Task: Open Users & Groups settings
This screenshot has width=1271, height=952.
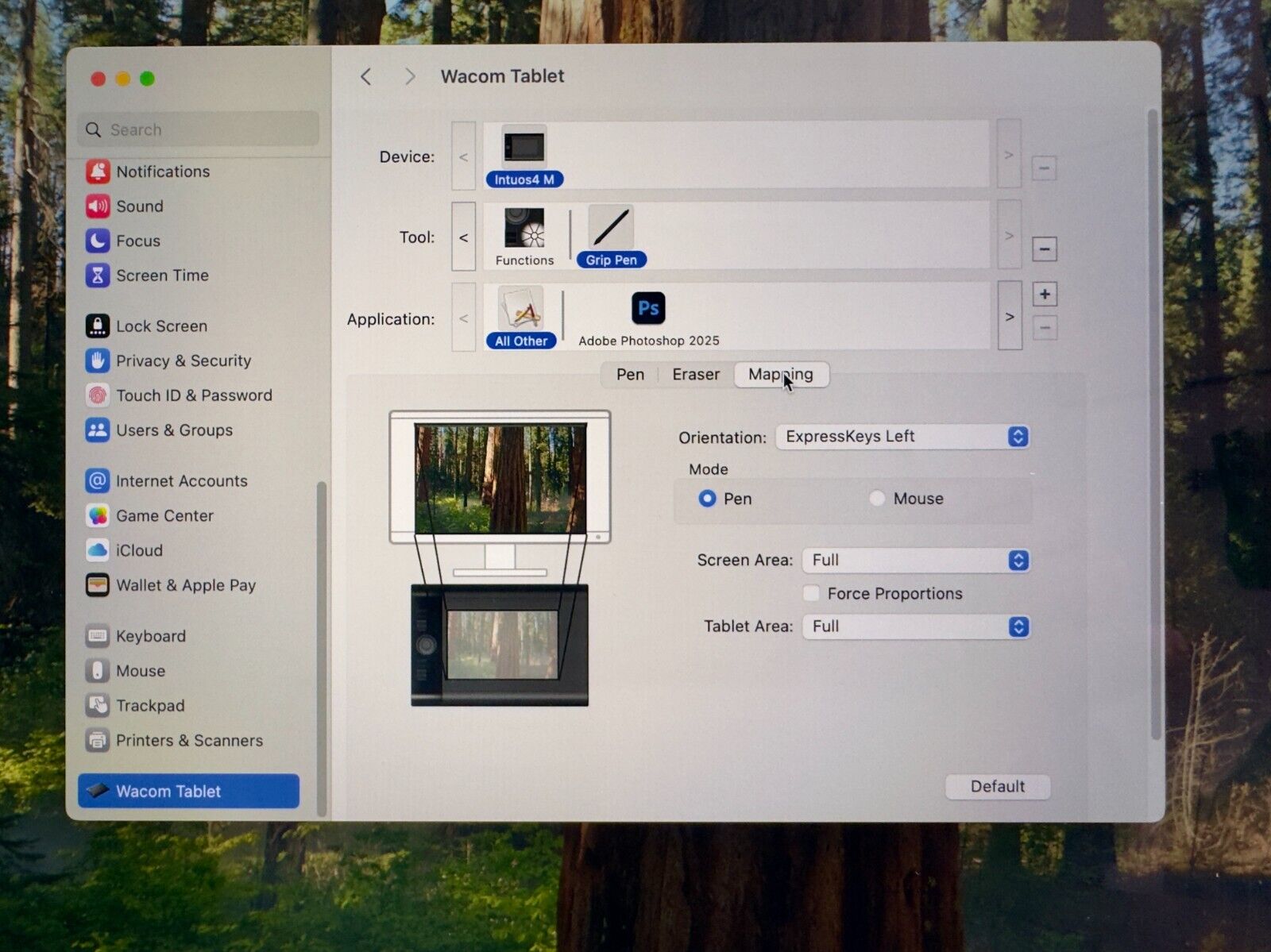Action: [159, 430]
